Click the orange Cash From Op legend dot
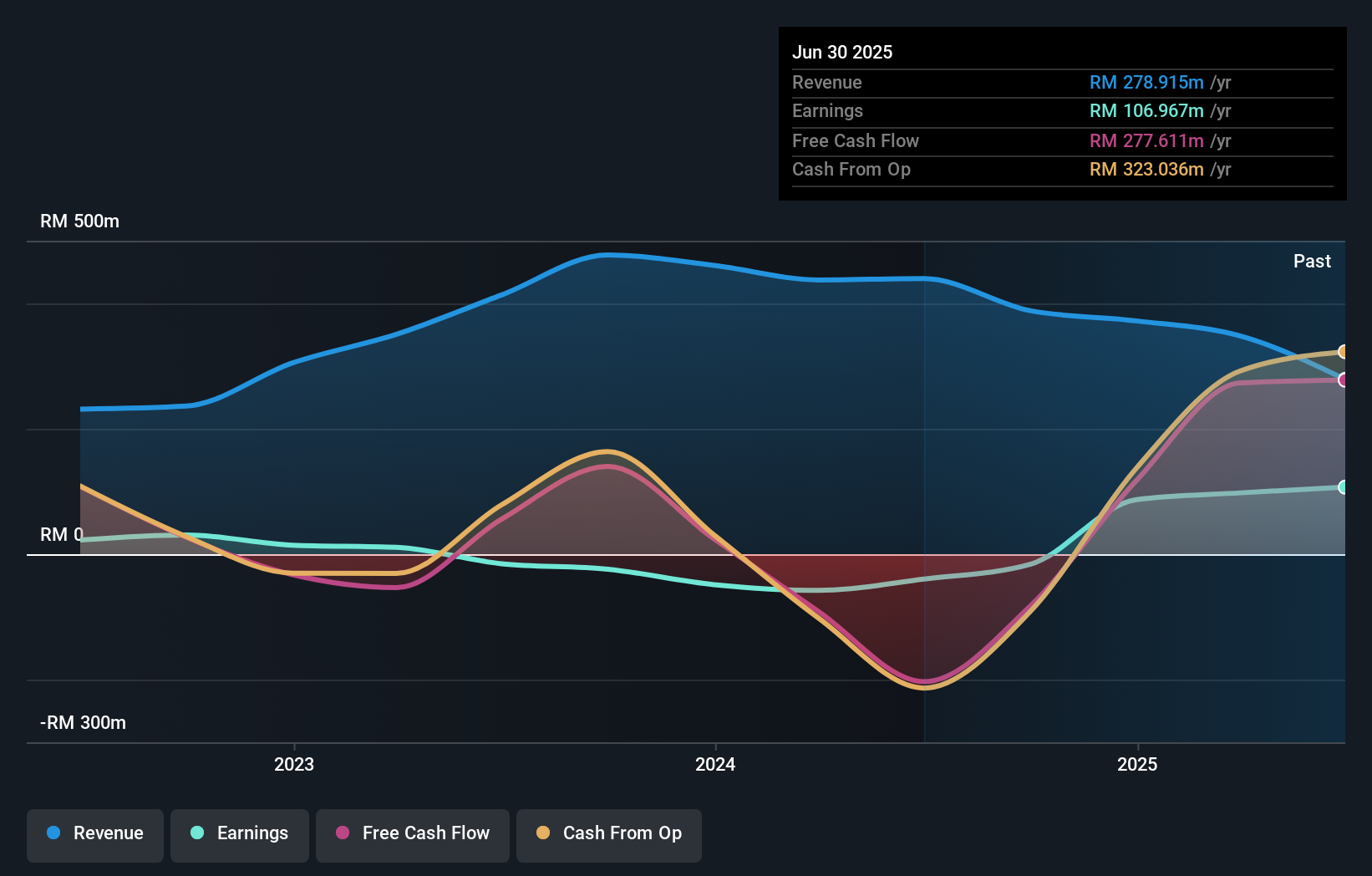This screenshot has height=876, width=1372. click(x=543, y=833)
